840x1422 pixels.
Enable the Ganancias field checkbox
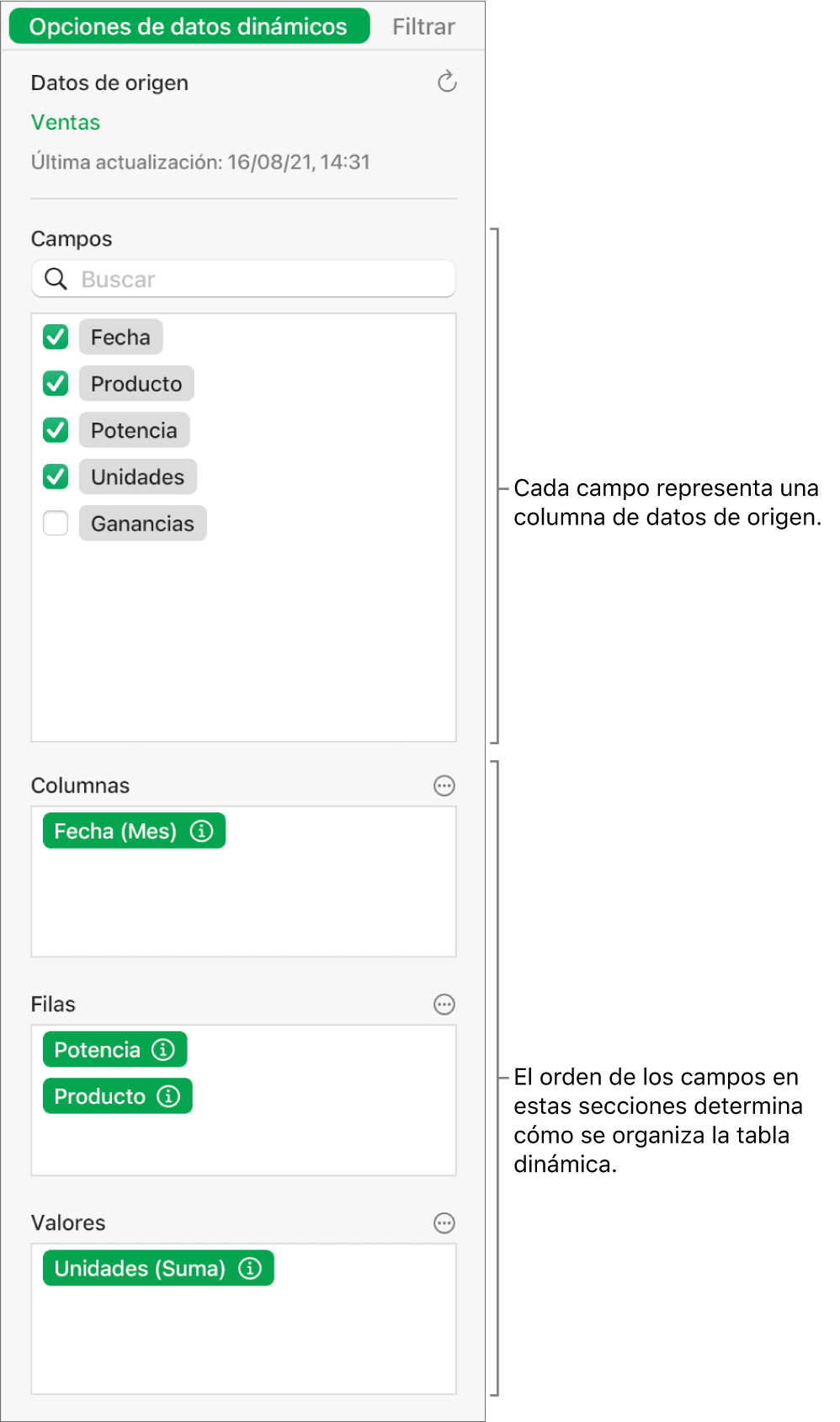tap(54, 523)
